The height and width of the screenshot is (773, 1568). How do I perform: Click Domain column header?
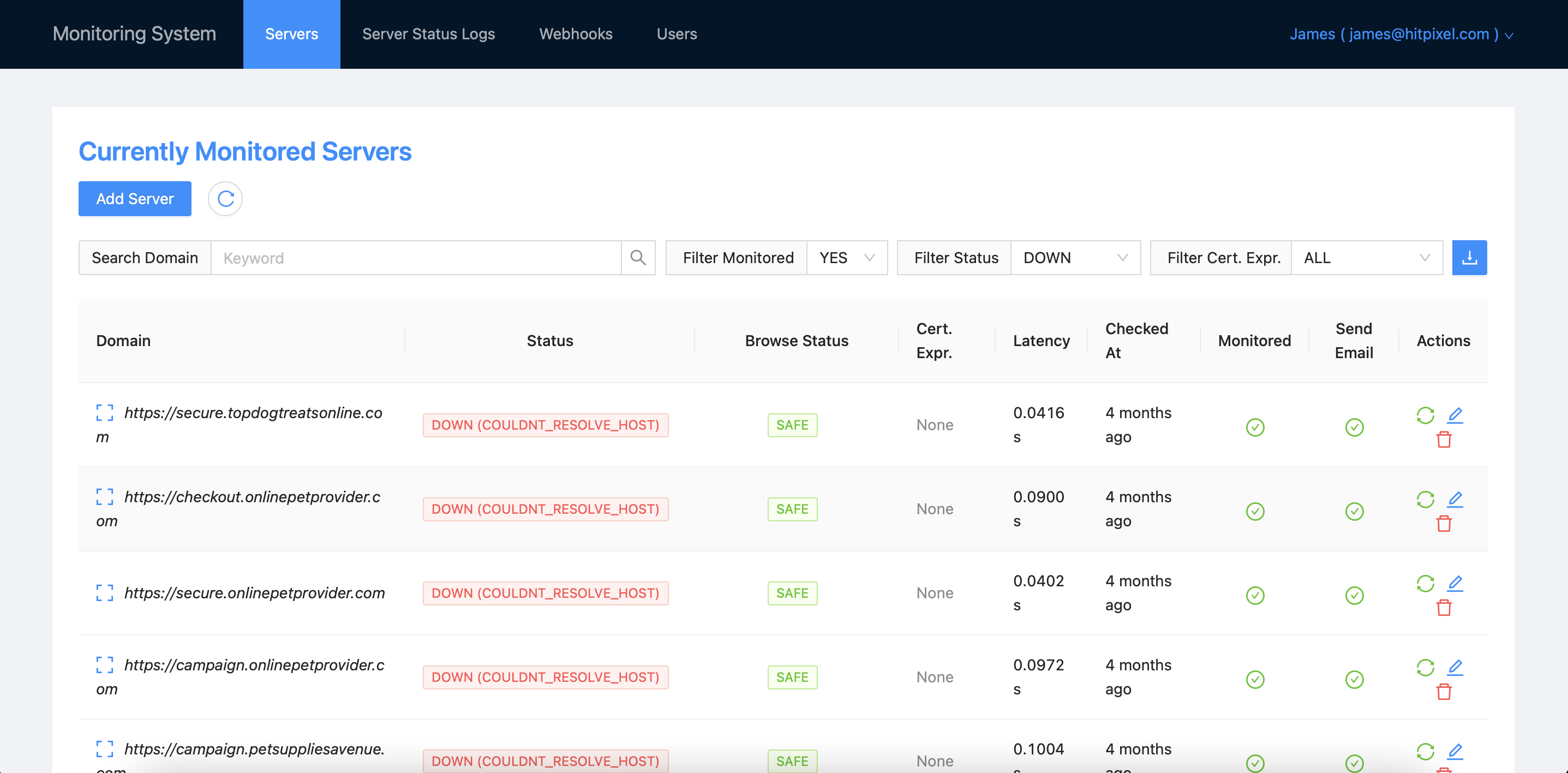click(x=123, y=341)
